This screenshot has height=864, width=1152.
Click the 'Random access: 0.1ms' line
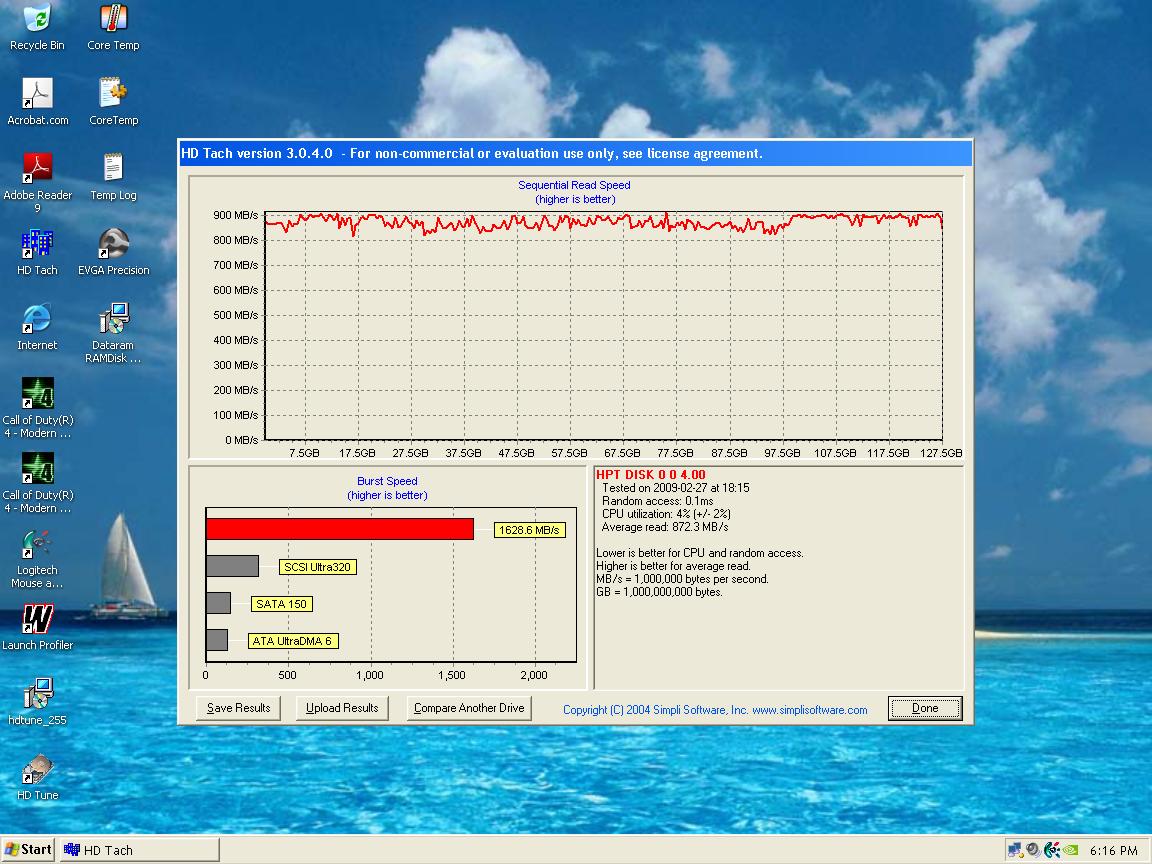[658, 500]
